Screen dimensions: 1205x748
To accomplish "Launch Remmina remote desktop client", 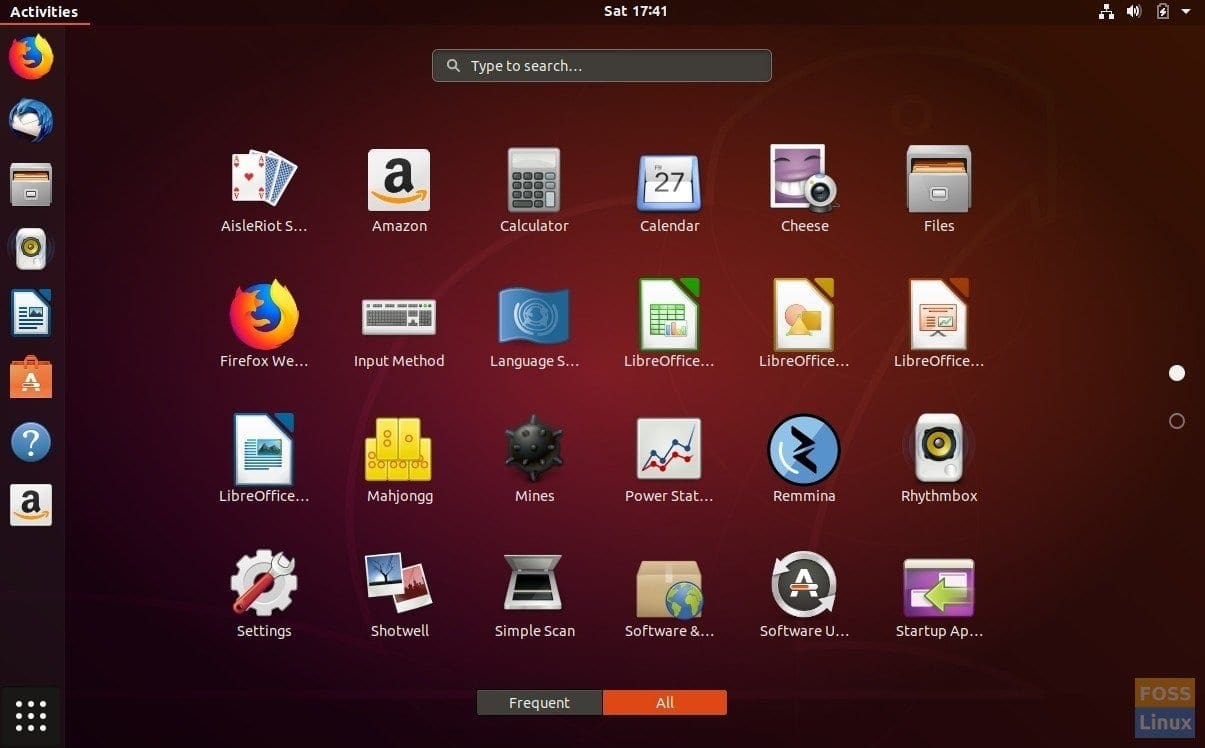I will (804, 450).
